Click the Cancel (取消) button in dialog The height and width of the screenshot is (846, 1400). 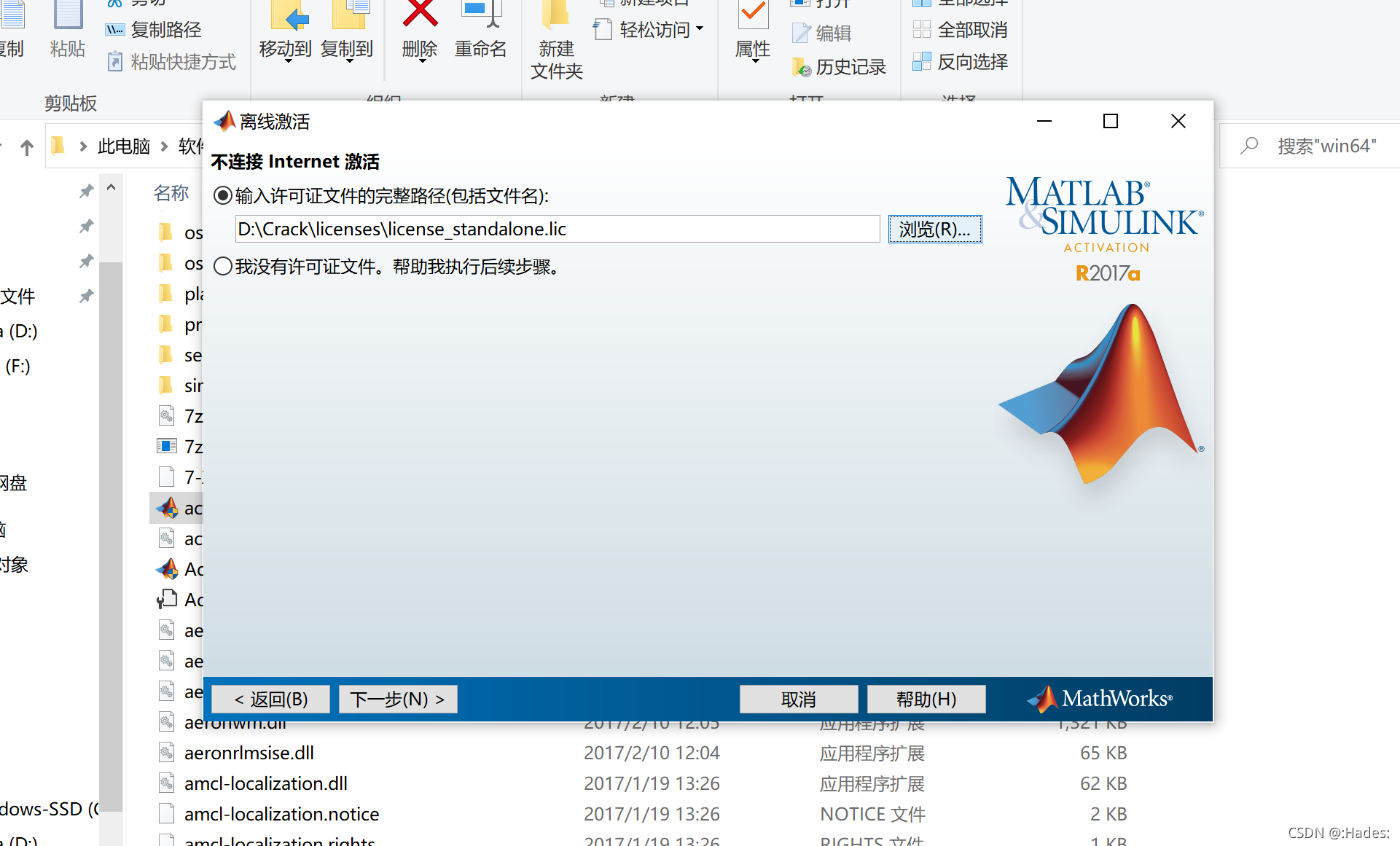[x=798, y=699]
